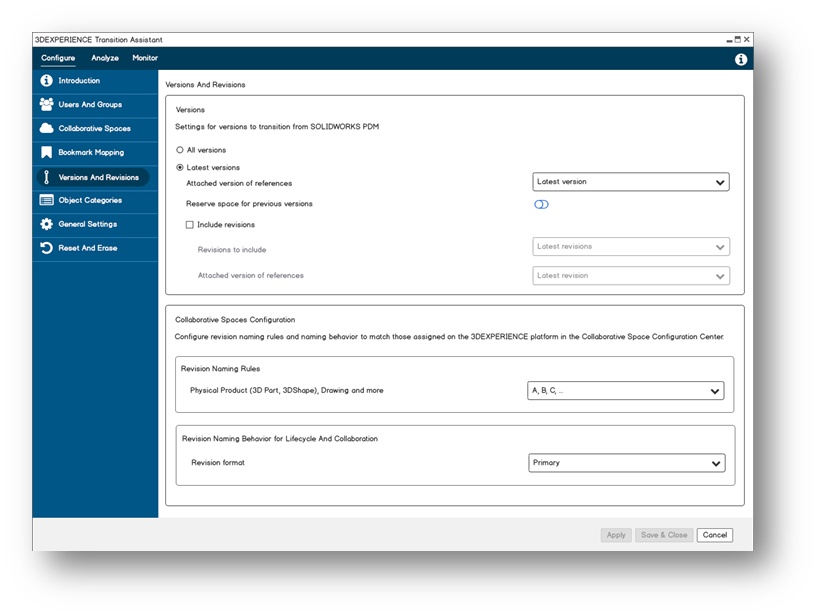819x616 pixels.
Task: Close the Transition Assistant window
Action: pyautogui.click(x=747, y=39)
